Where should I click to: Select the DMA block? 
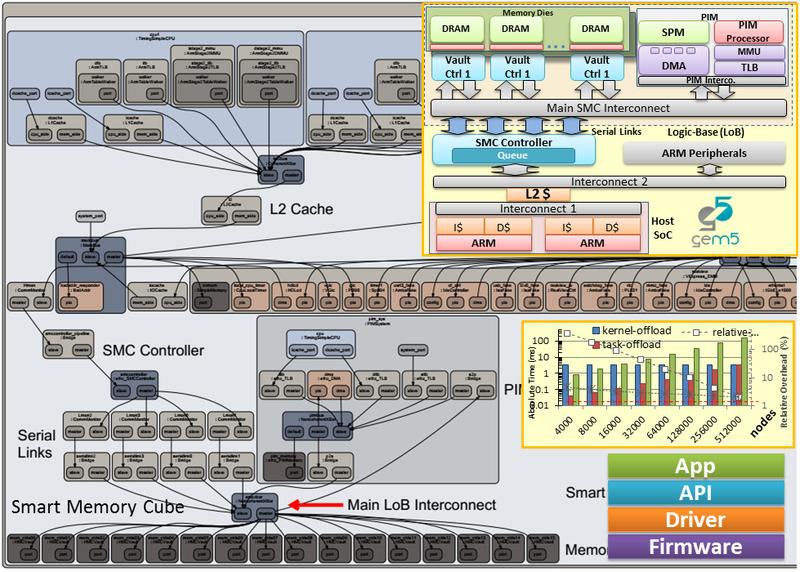[x=673, y=60]
